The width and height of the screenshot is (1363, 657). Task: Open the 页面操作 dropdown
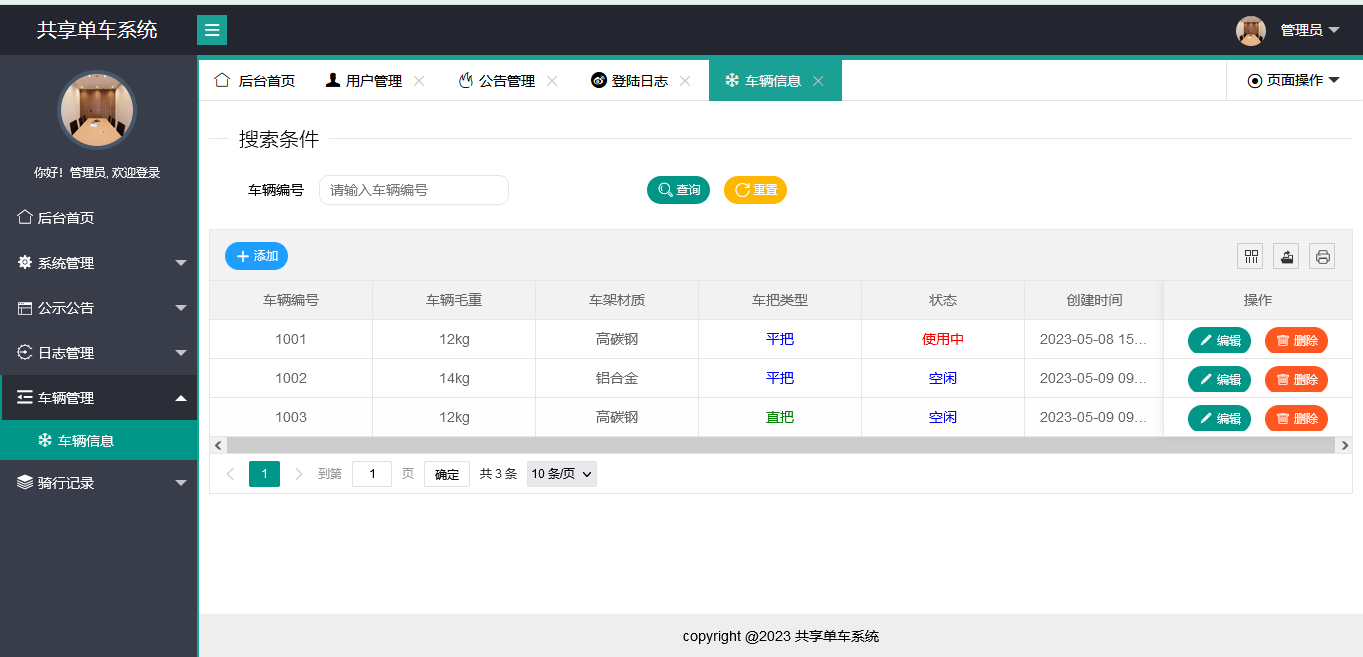(x=1294, y=81)
